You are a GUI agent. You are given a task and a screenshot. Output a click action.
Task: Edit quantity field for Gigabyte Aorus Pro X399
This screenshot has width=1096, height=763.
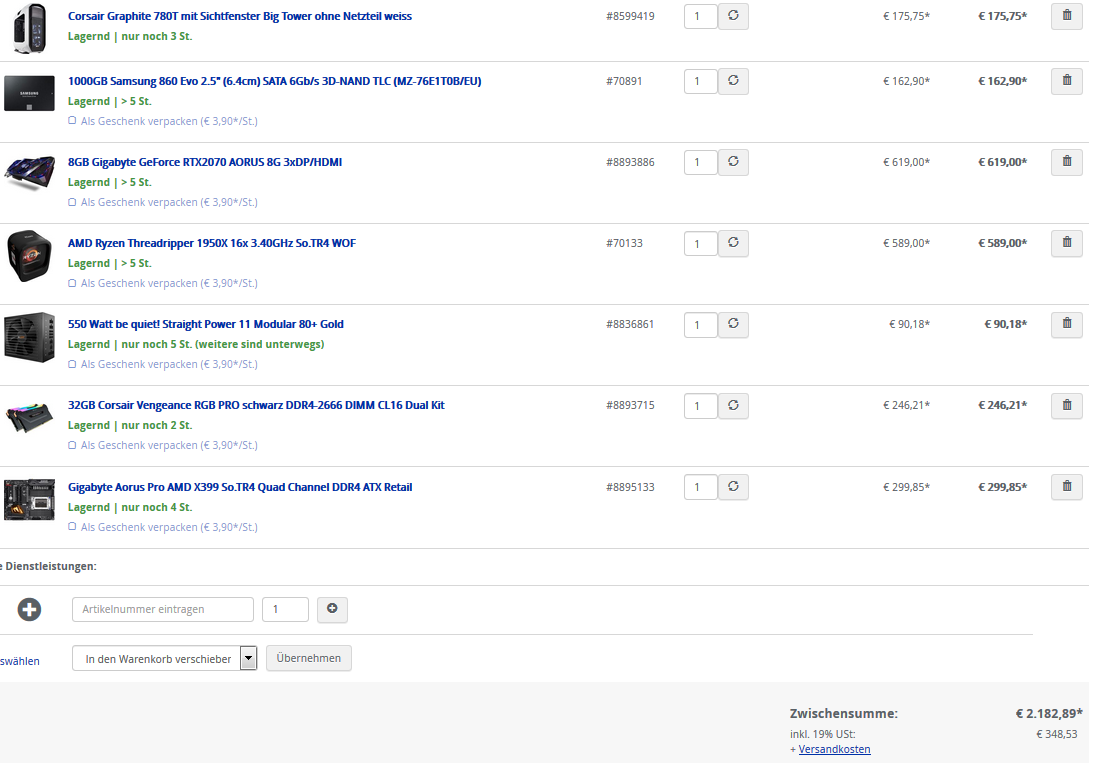(x=700, y=487)
